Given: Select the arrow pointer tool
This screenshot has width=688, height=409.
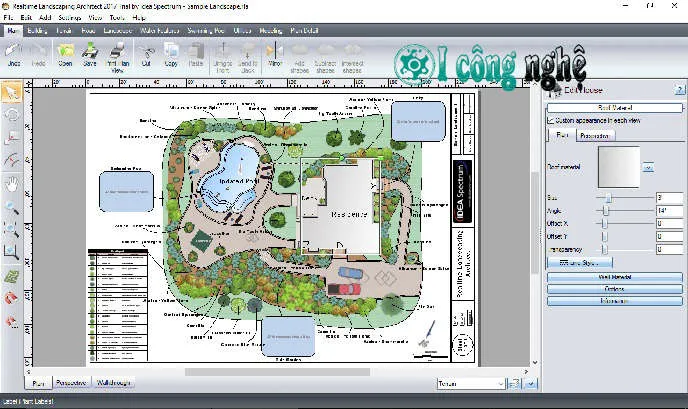Looking at the screenshot, I should (11, 92).
